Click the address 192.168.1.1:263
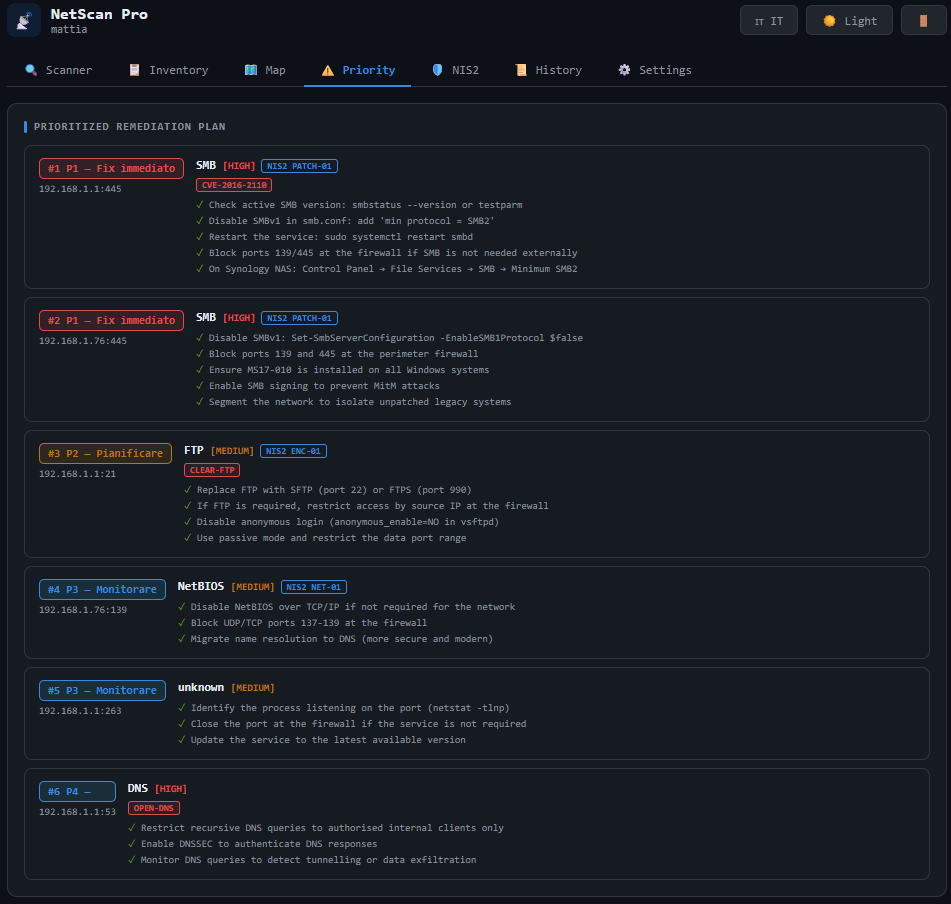This screenshot has width=951, height=904. [80, 711]
